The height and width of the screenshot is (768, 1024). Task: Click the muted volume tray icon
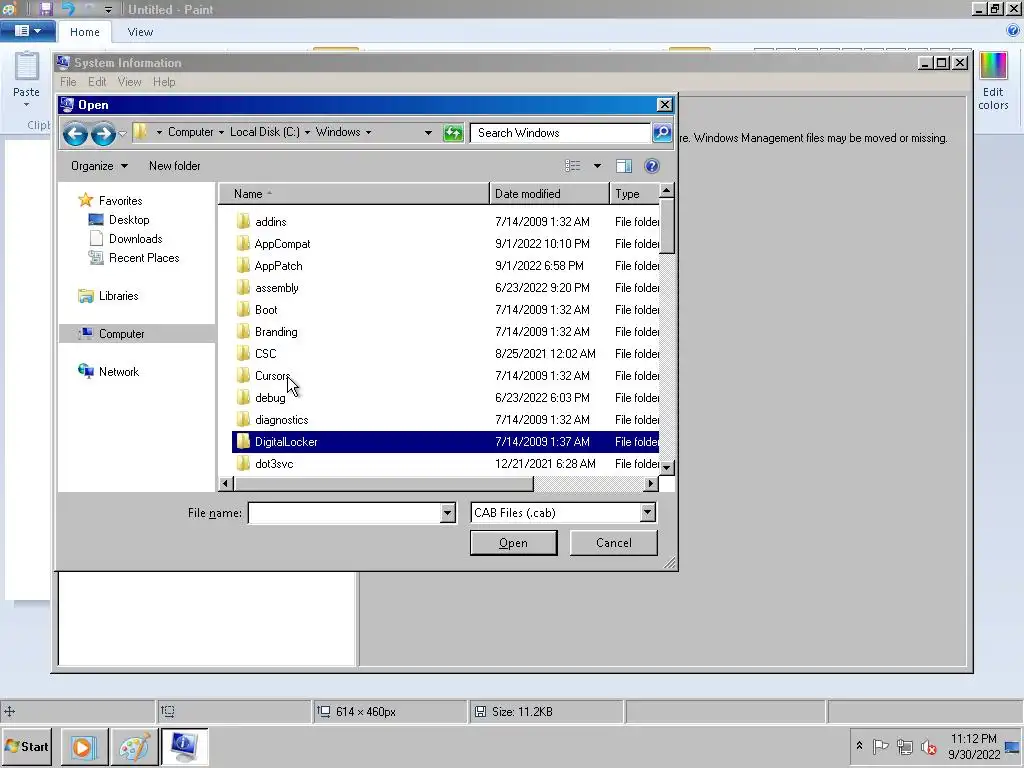pos(928,746)
